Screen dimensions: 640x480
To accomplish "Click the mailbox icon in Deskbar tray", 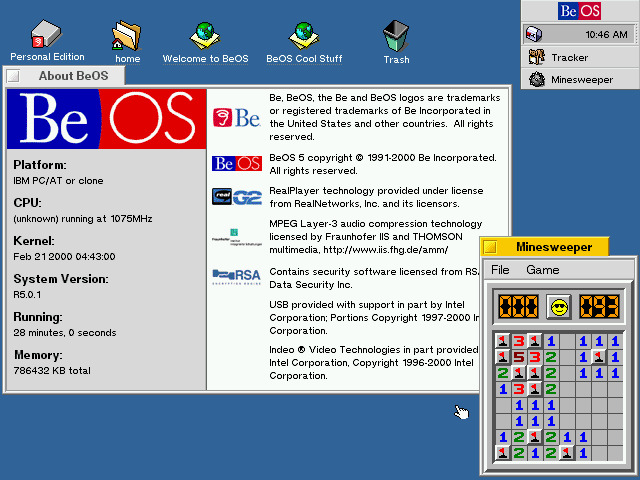I will click(533, 34).
